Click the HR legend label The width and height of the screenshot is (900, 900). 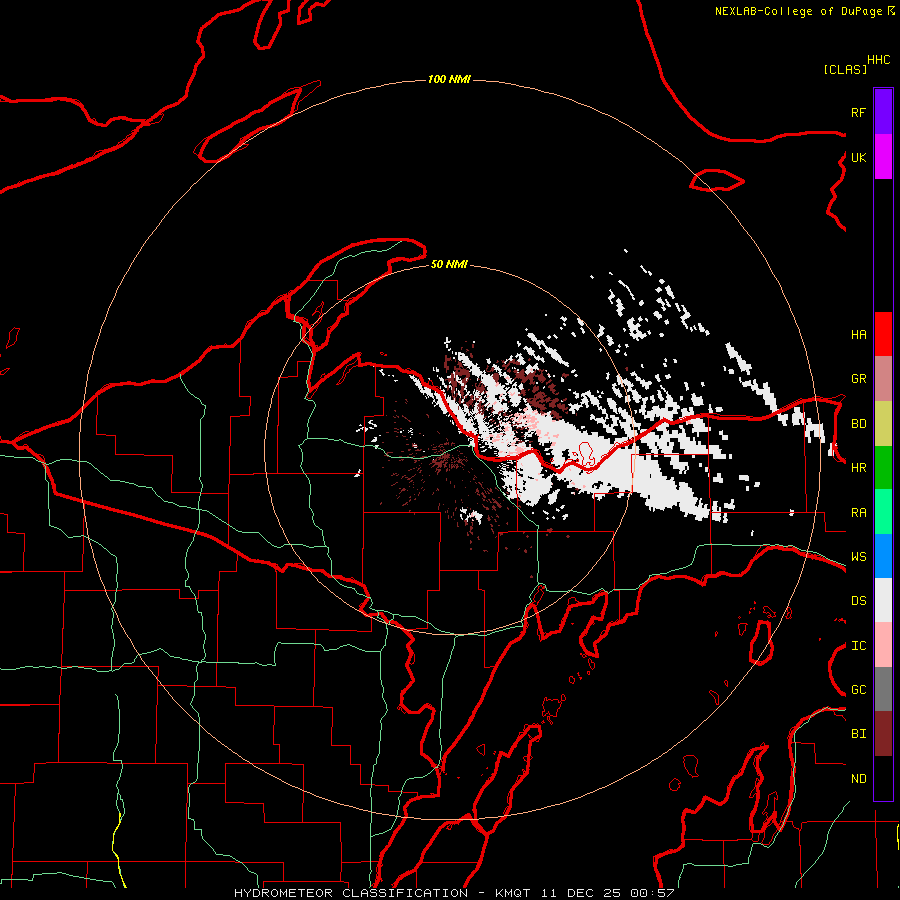coord(858,468)
